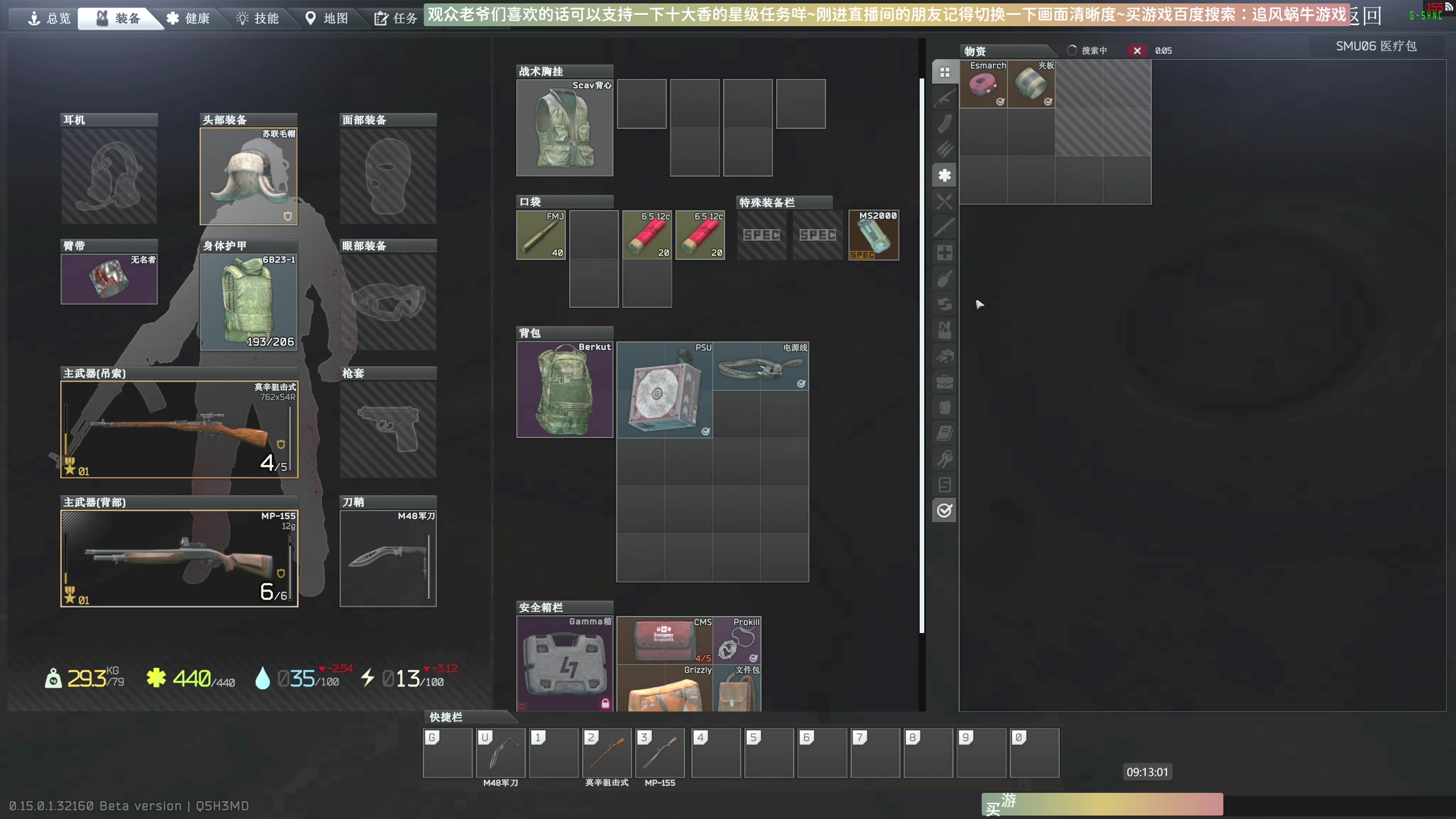Click the empty 面部装备 face cover slot
1456x819 pixels.
click(x=388, y=176)
